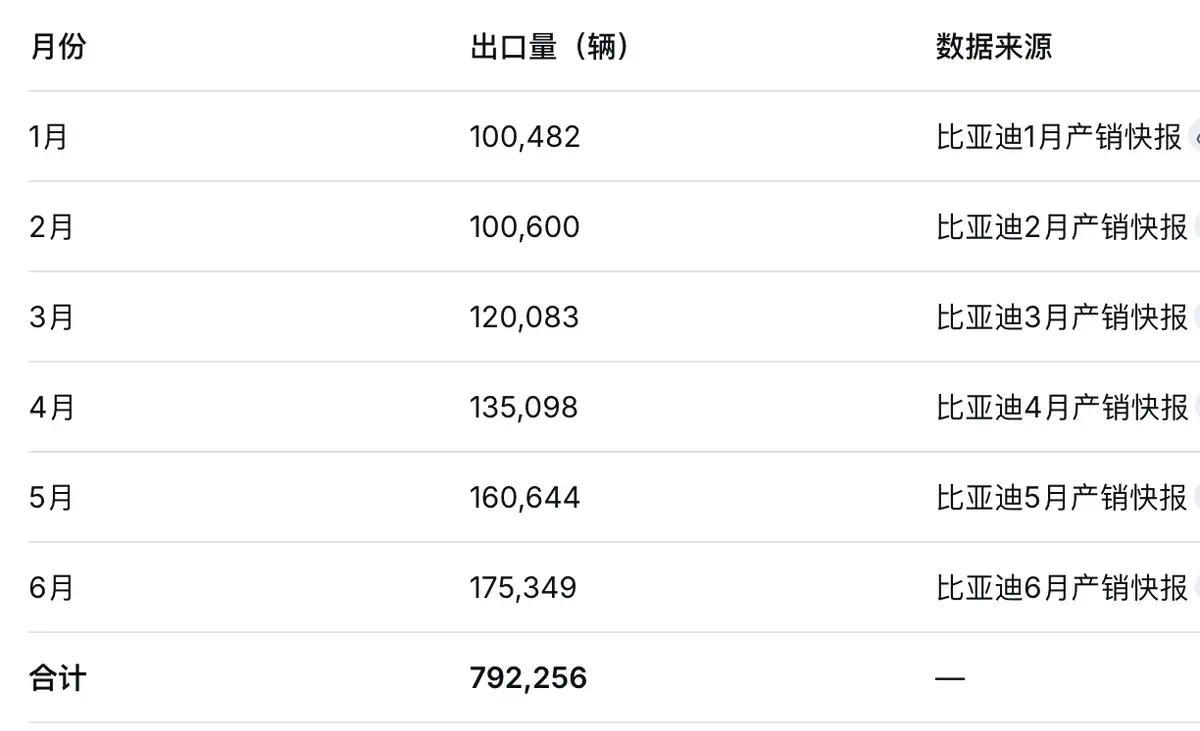This screenshot has width=1200, height=731.
Task: Click the February export value 100,600
Action: [x=525, y=227]
